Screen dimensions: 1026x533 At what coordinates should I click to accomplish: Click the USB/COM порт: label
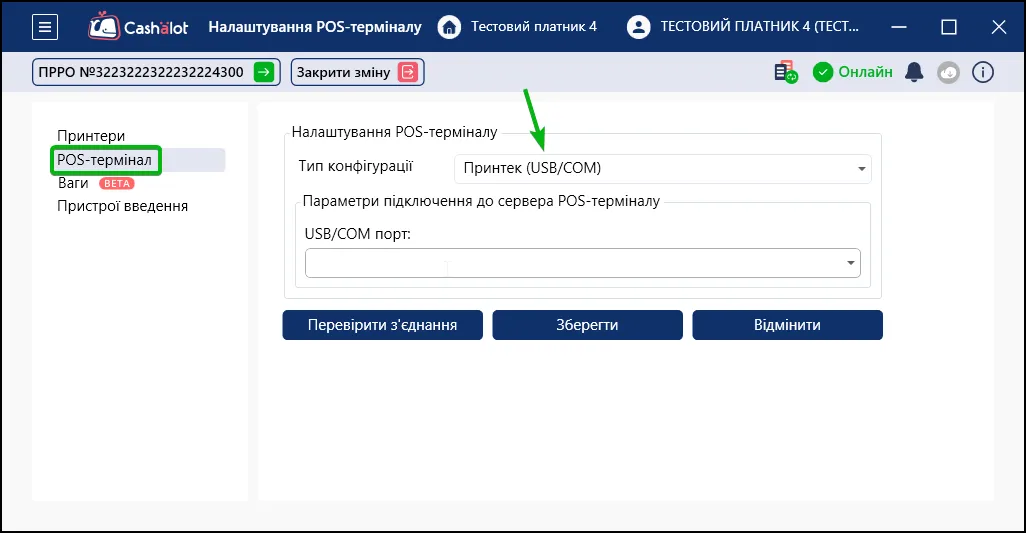(358, 233)
